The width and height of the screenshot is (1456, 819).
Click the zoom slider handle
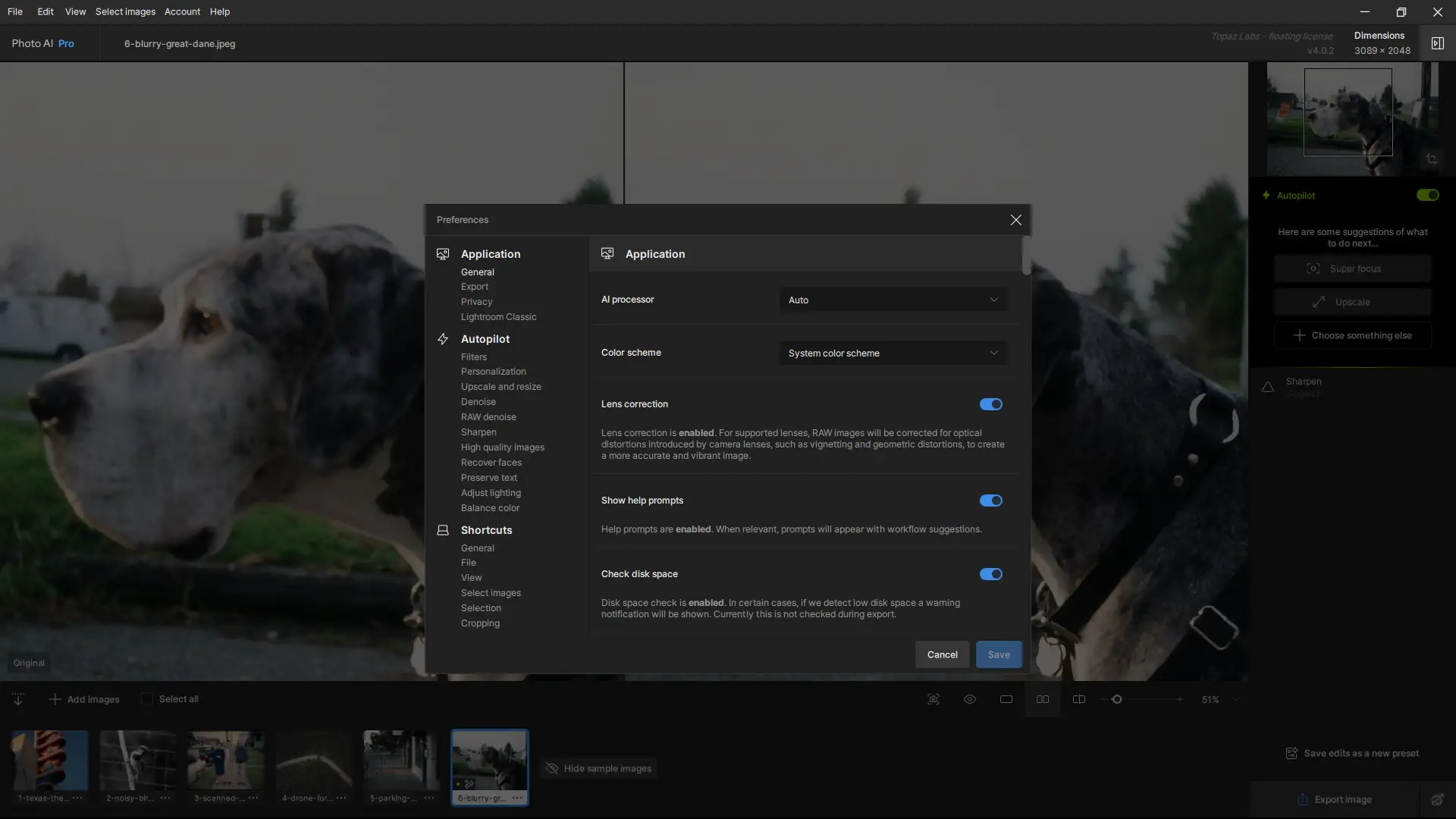(1116, 699)
